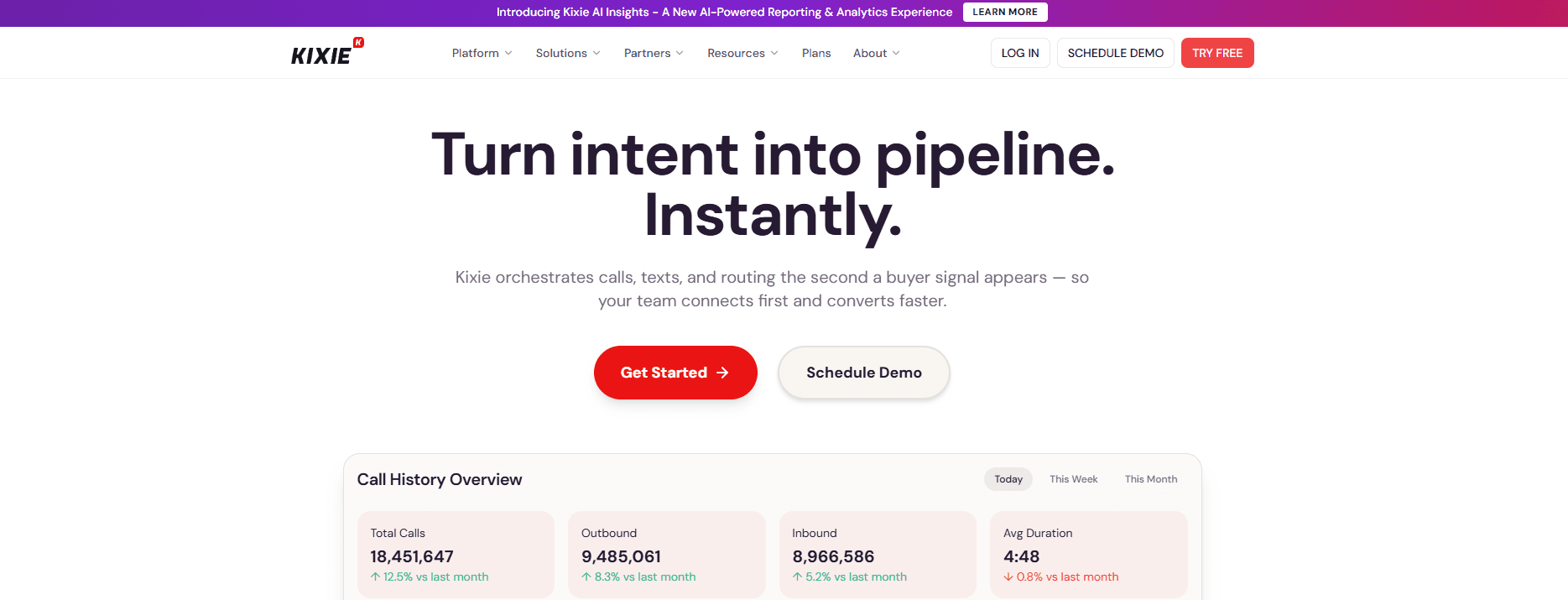Click the 5.2% vs last month text
Viewport: 1568px width, 600px height.
click(x=856, y=577)
